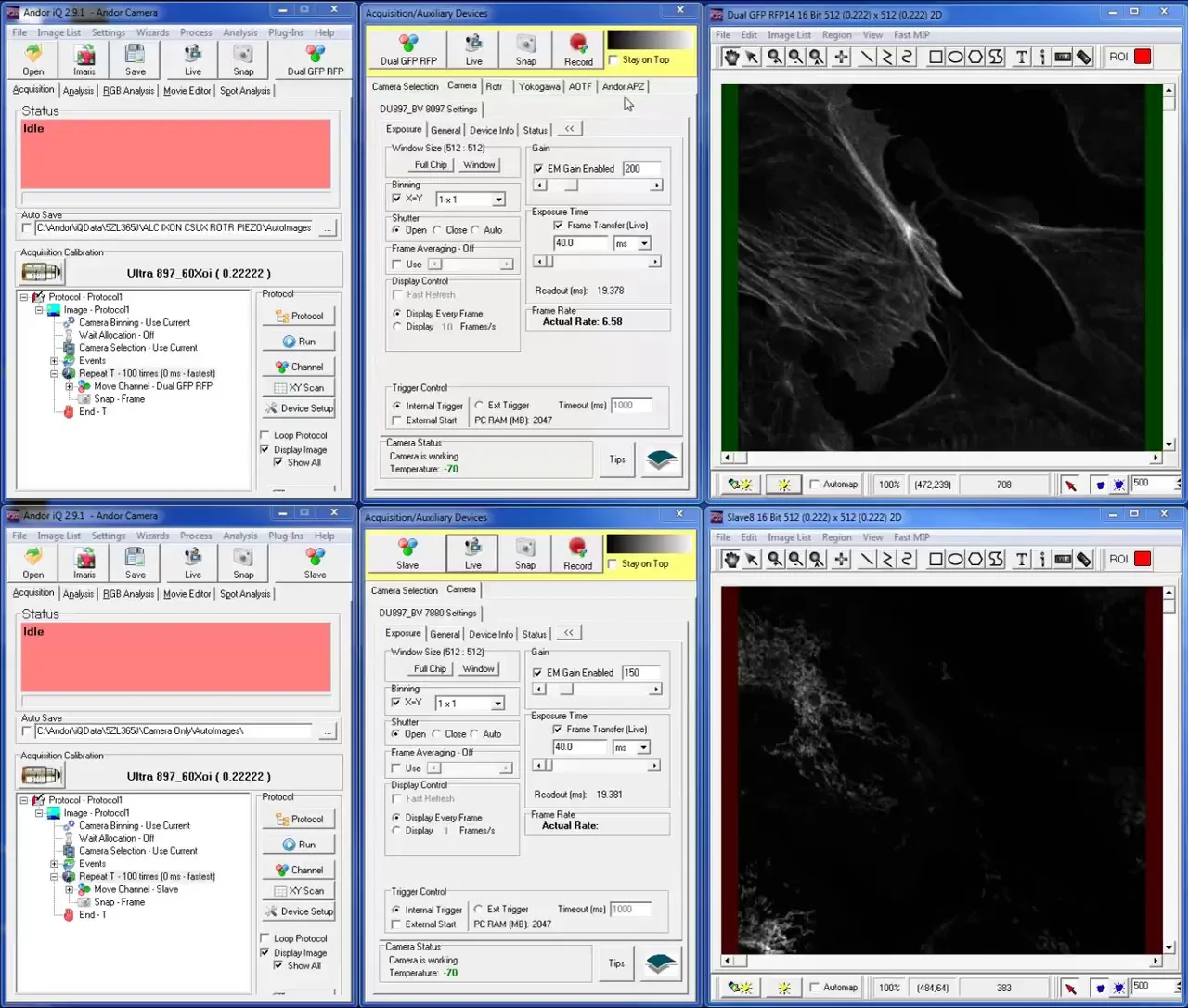Uncheck EM Gain Enabled in top camera settings
This screenshot has height=1008, width=1188.
pyautogui.click(x=538, y=169)
